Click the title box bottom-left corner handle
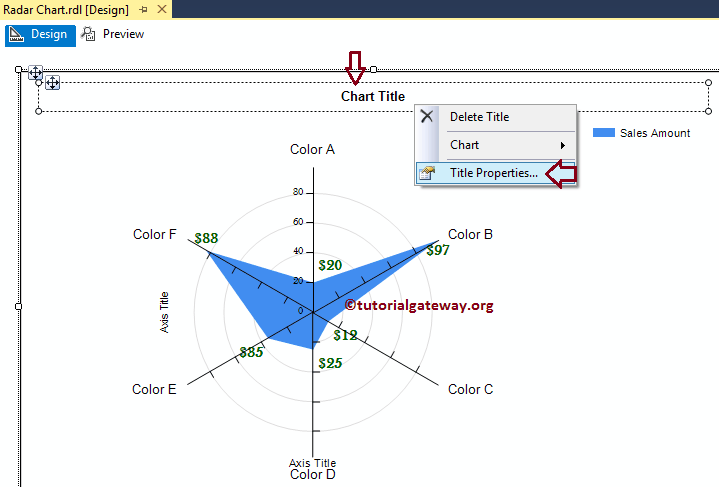The height and width of the screenshot is (487, 719). pos(39,111)
